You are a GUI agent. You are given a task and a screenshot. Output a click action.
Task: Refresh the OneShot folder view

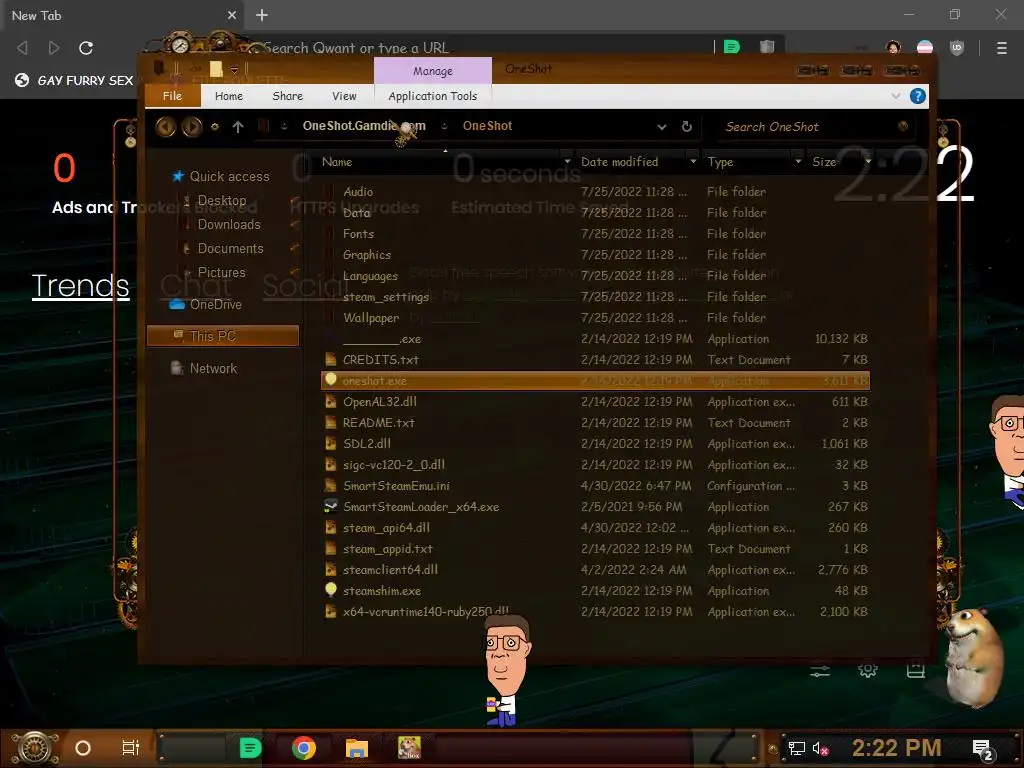point(686,127)
